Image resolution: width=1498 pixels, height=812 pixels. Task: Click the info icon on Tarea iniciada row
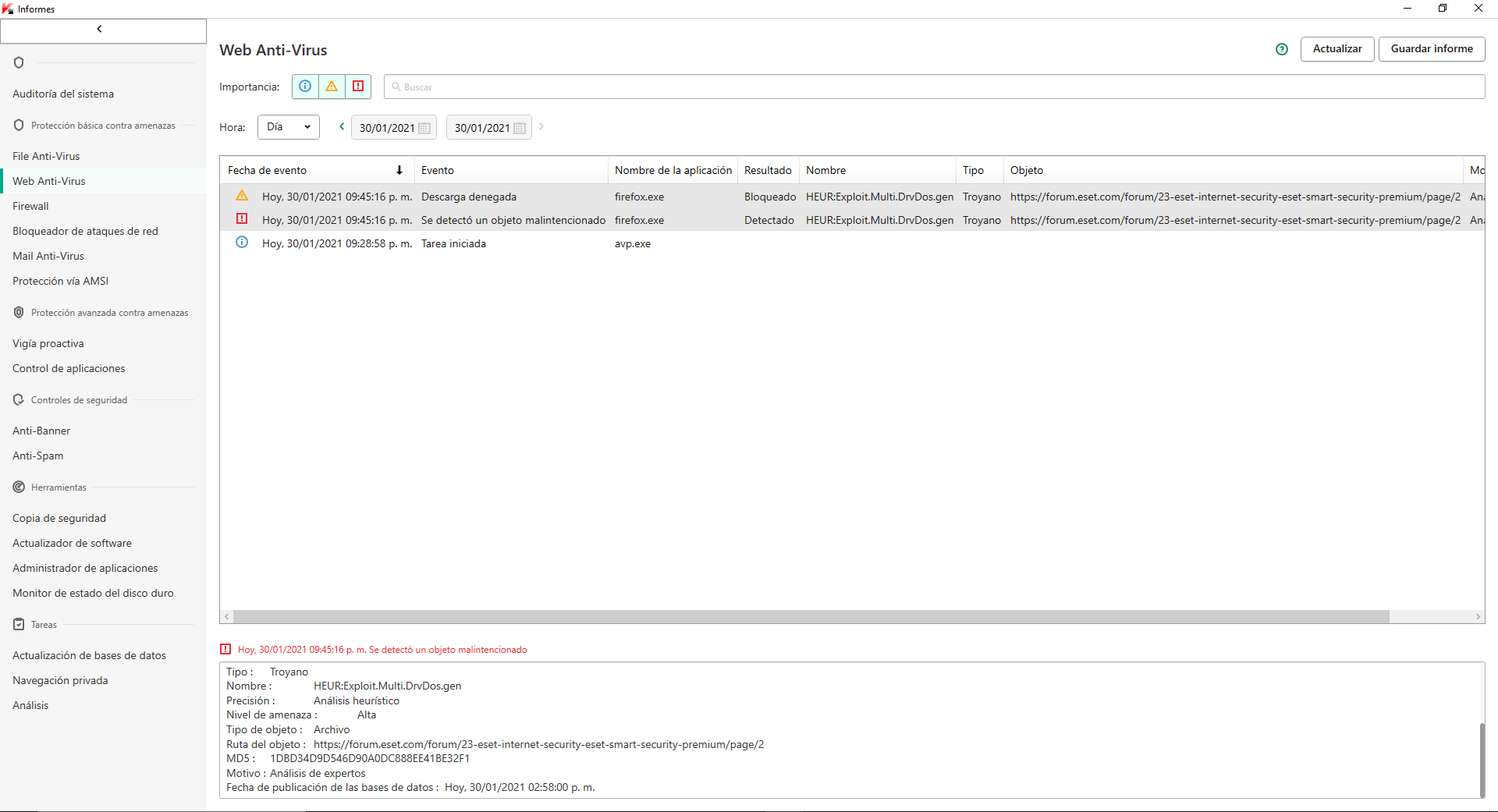click(x=242, y=243)
